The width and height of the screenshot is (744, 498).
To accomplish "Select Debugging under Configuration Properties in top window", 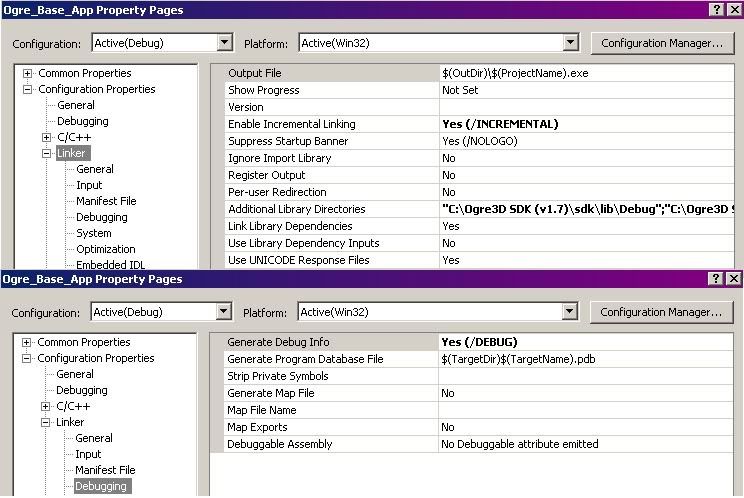I will (x=83, y=121).
